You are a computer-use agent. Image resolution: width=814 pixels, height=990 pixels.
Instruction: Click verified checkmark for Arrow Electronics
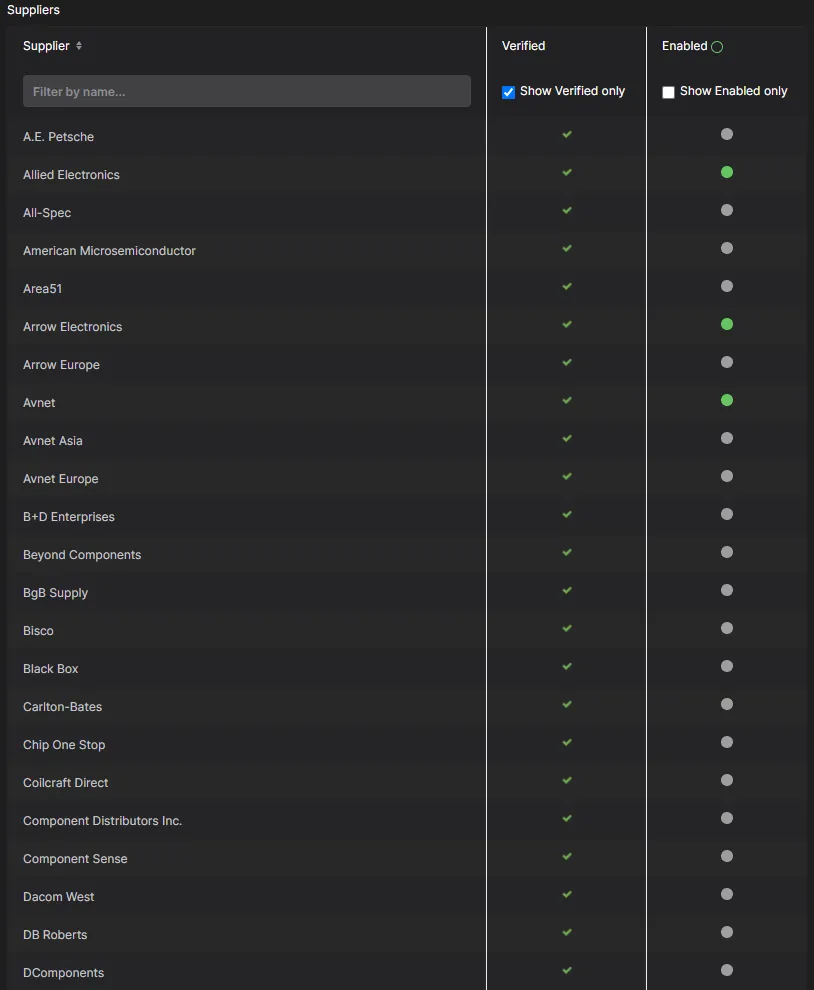(567, 325)
